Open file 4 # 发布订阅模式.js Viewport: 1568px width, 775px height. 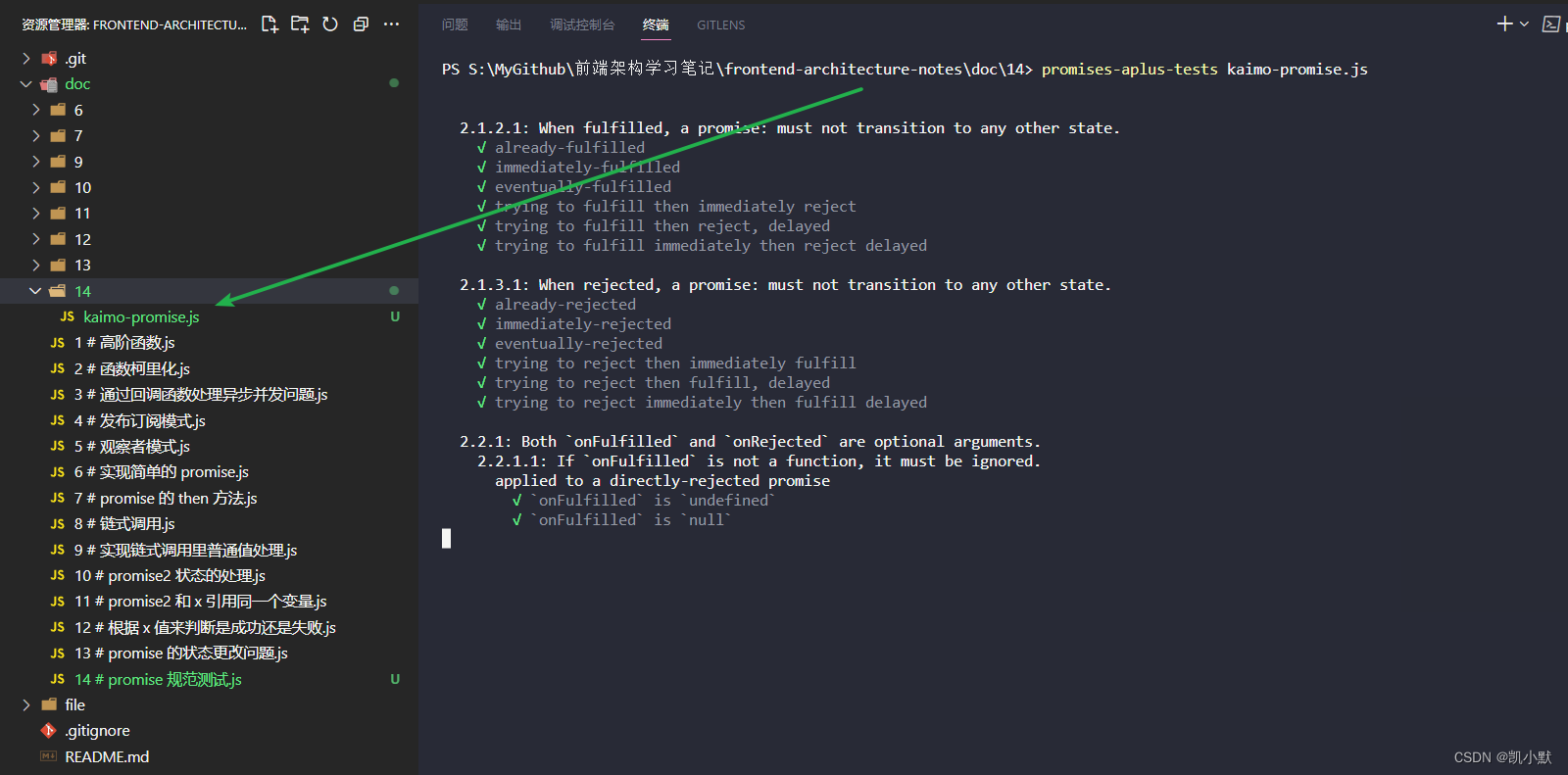coord(140,421)
